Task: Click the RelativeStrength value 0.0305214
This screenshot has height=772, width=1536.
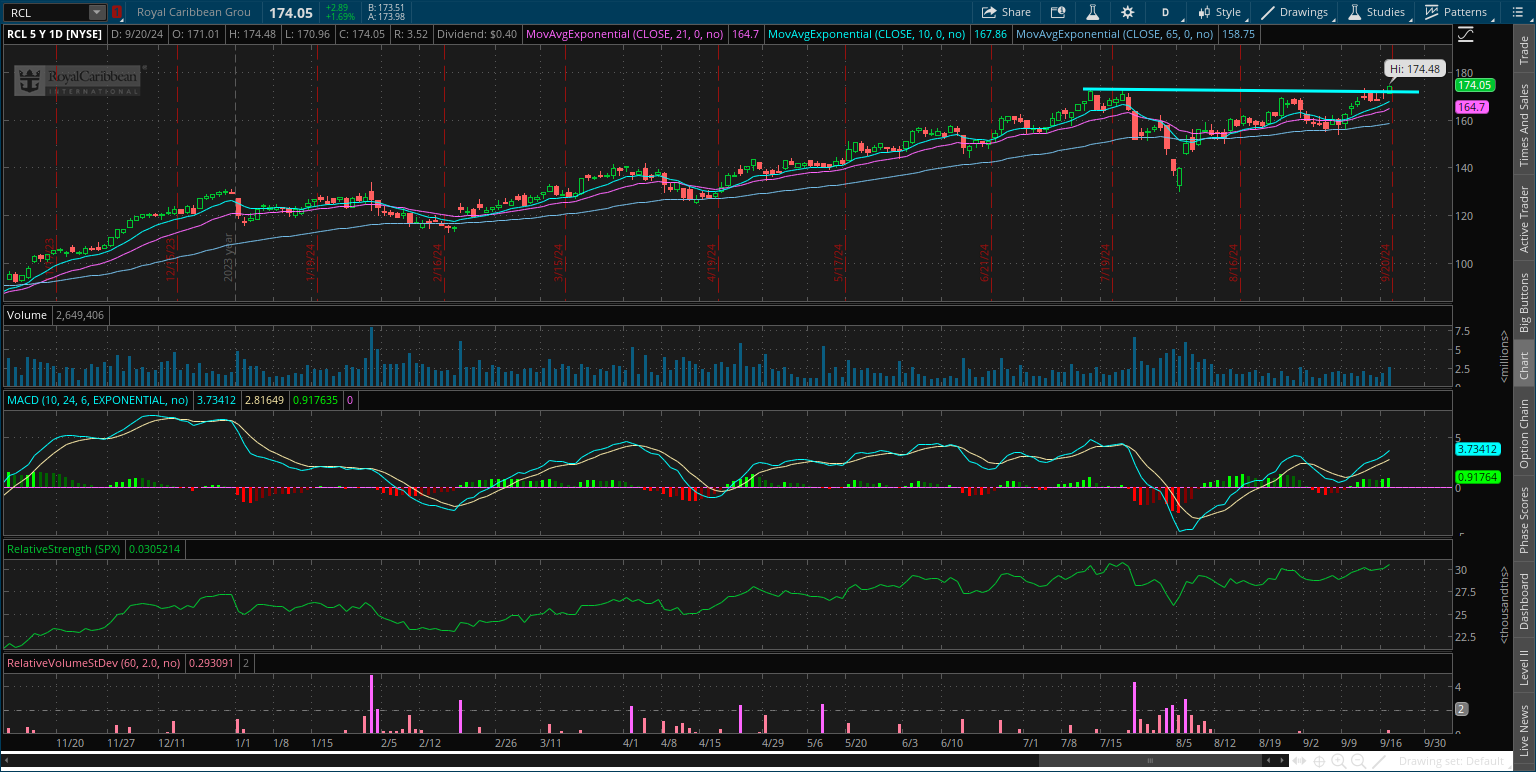Action: click(154, 549)
